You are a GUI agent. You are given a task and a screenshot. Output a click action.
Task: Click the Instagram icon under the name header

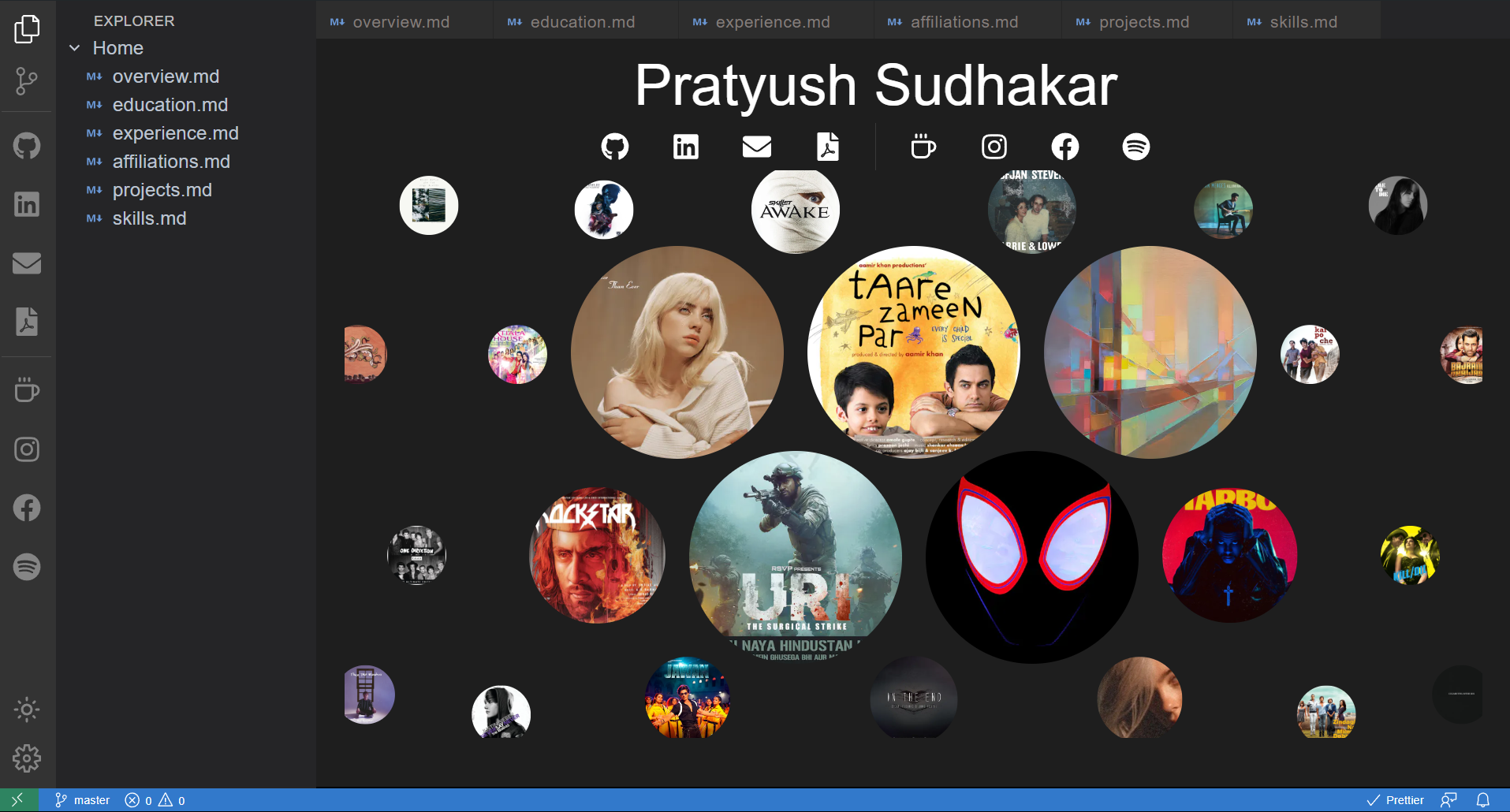994,146
